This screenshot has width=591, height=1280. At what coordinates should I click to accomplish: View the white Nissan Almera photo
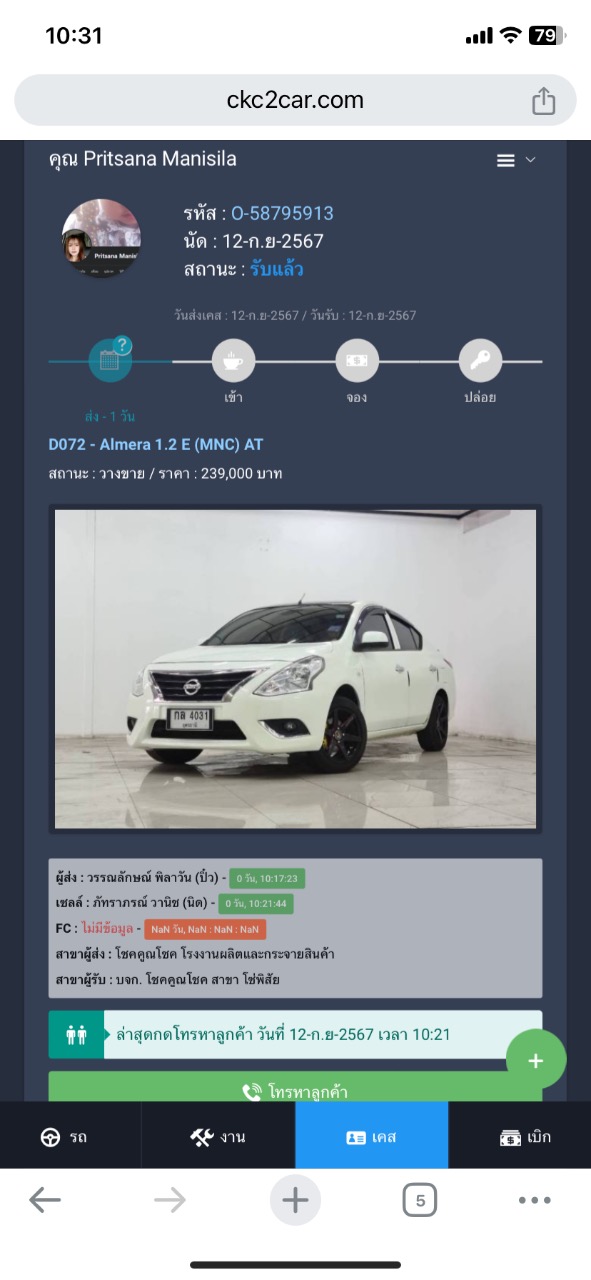(x=295, y=668)
